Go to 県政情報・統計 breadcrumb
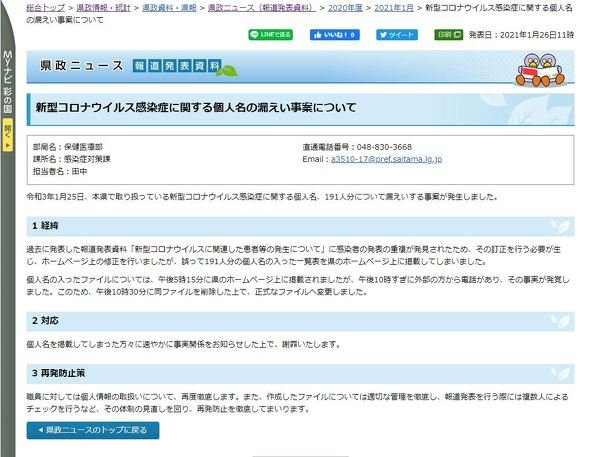 pos(103,8)
